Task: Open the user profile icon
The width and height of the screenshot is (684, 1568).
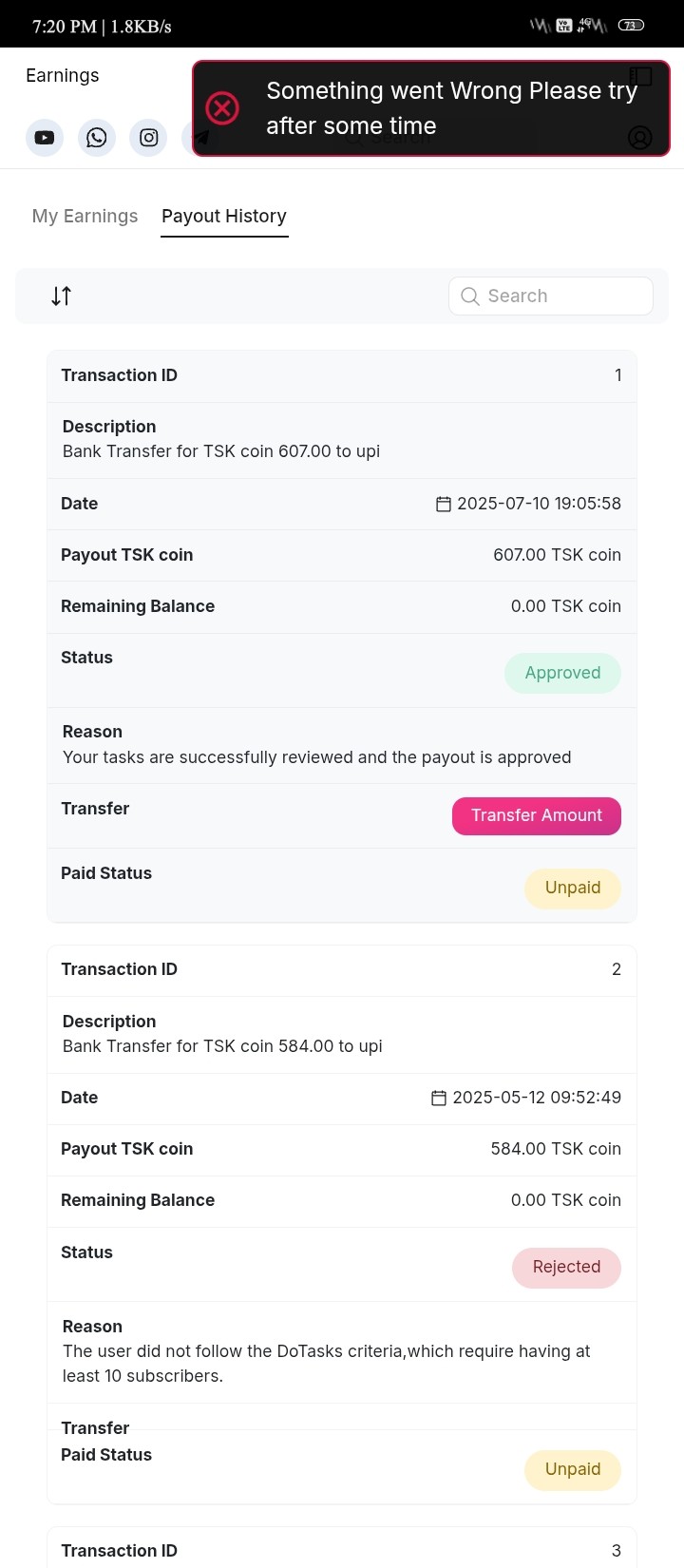Action: [640, 138]
